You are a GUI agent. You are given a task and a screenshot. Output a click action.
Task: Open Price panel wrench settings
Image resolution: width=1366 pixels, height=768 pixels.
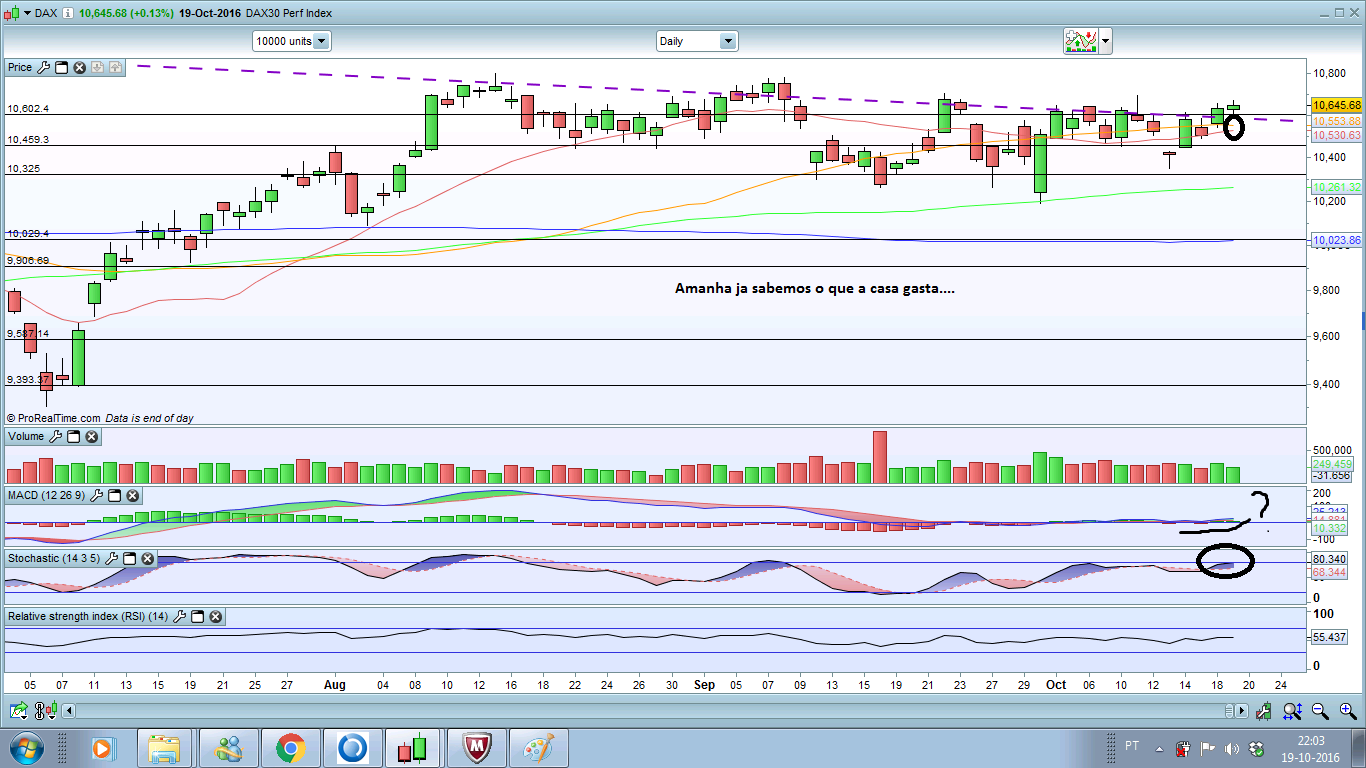pyautogui.click(x=43, y=67)
